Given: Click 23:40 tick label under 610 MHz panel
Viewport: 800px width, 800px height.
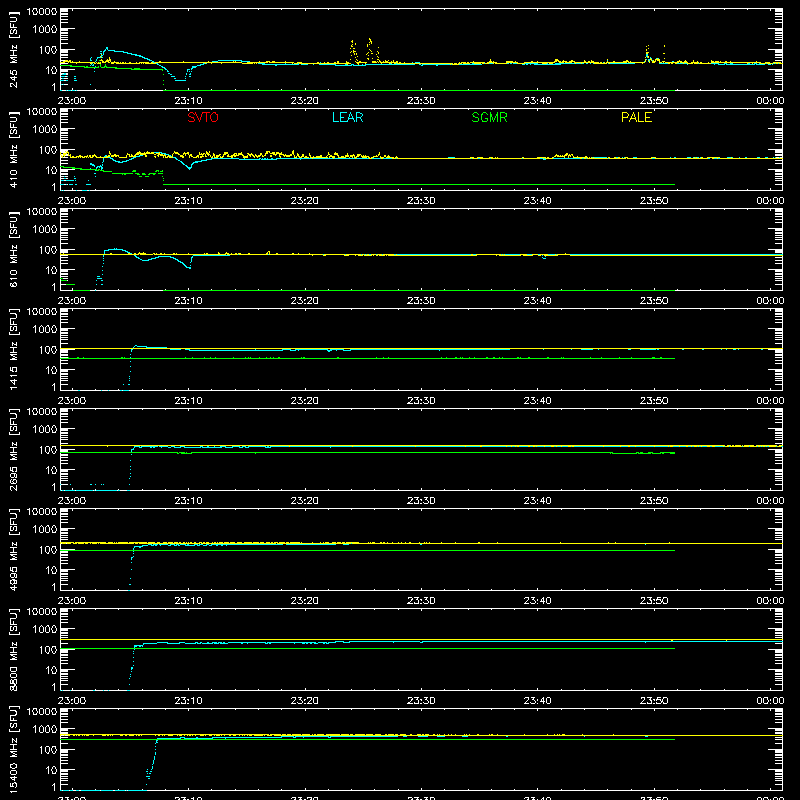Looking at the screenshot, I should (x=537, y=301).
